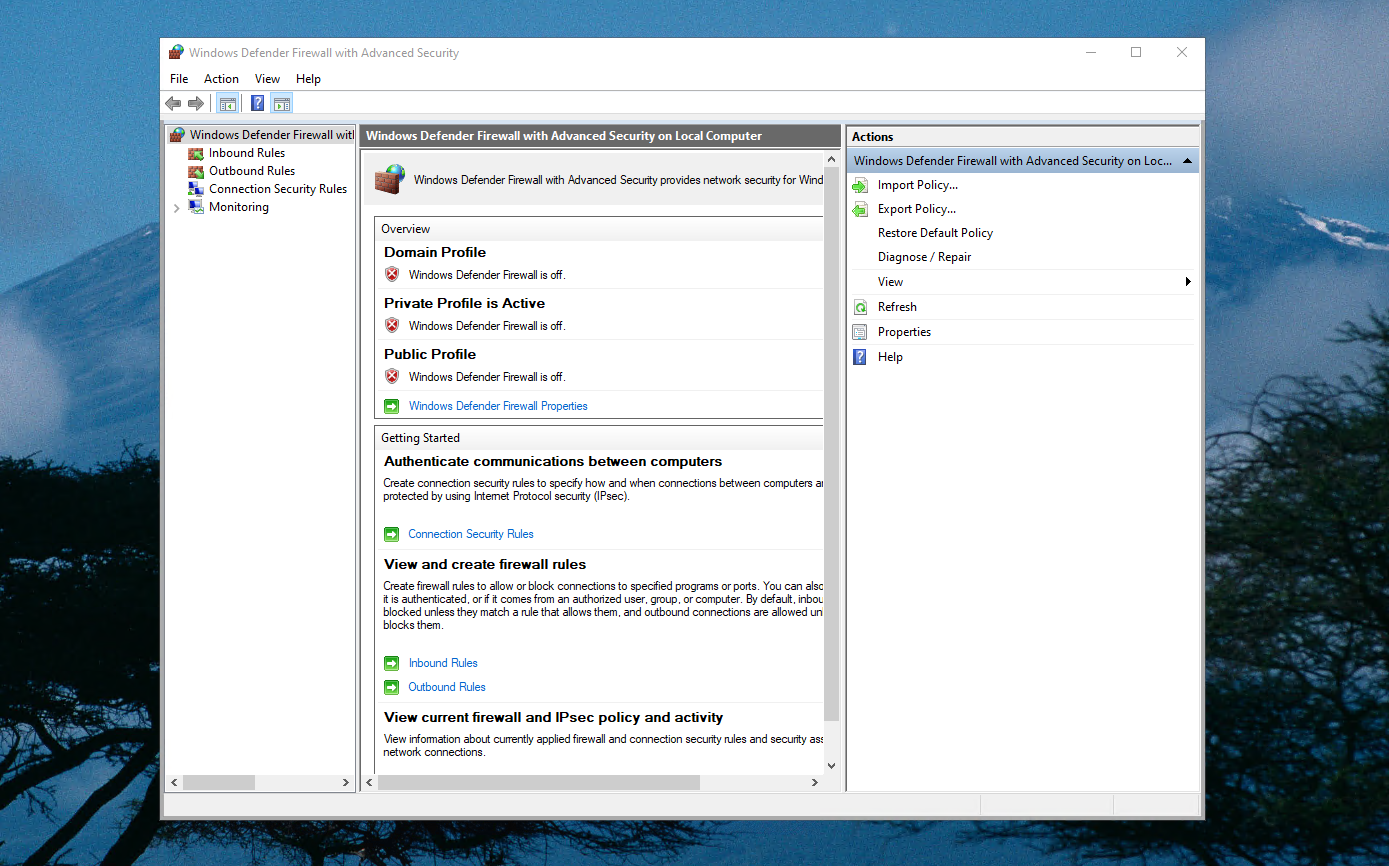Click the center pane horizontal scroll right arrow

click(815, 783)
